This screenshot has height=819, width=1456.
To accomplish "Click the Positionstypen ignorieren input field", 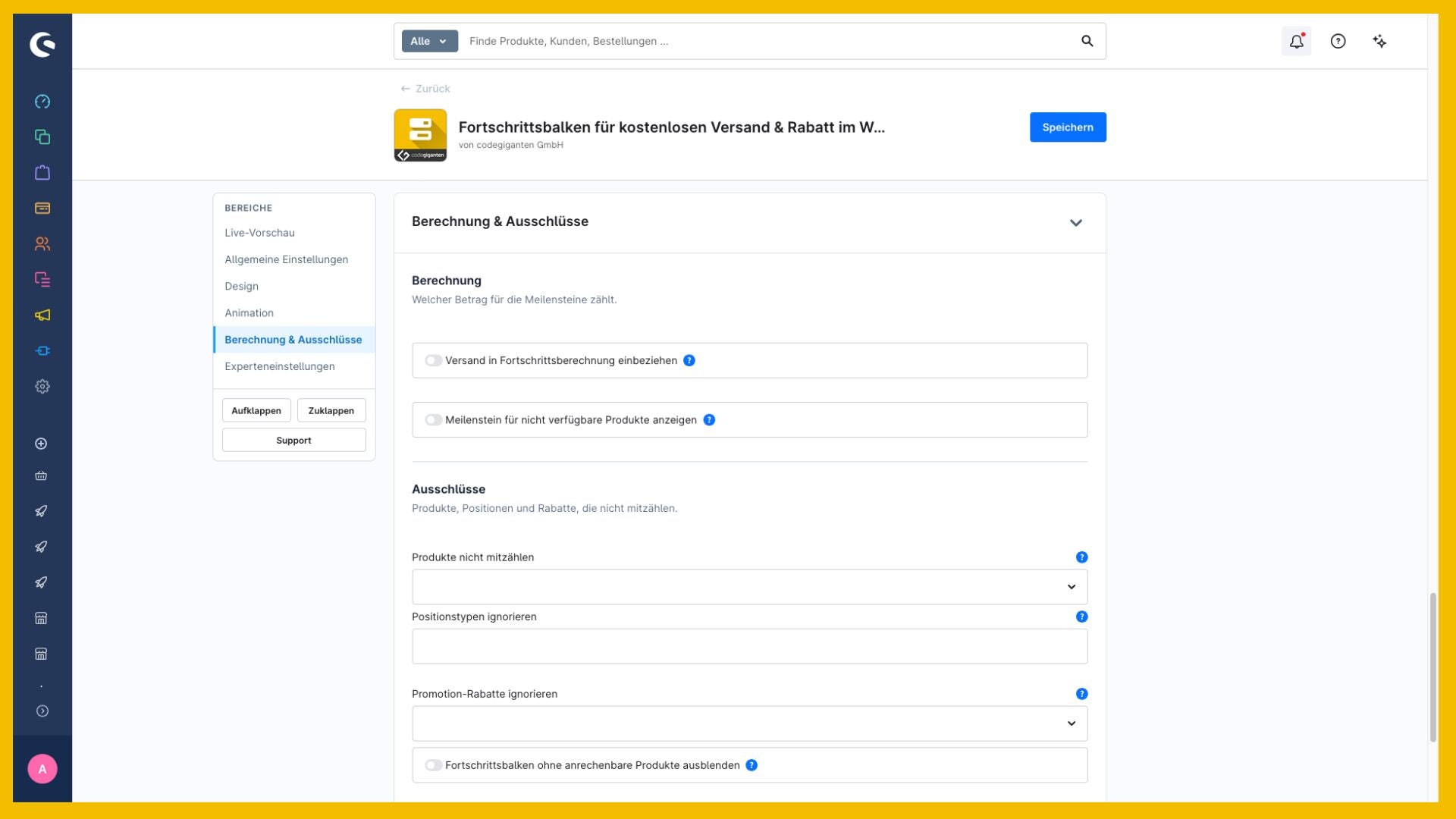I will 749,647.
